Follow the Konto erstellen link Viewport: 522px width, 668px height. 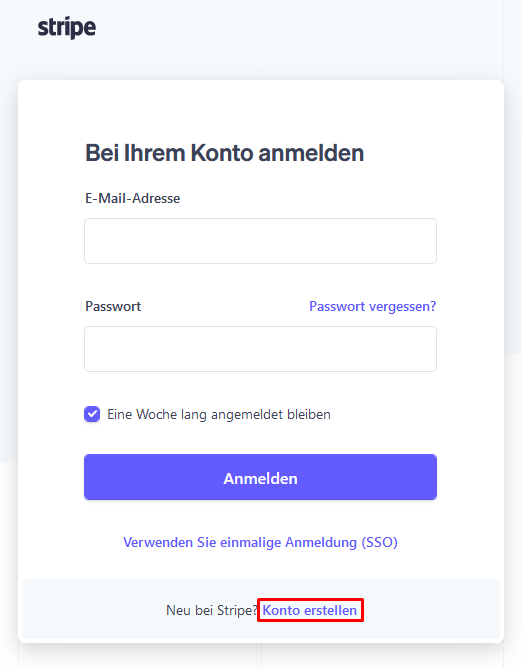(x=309, y=610)
